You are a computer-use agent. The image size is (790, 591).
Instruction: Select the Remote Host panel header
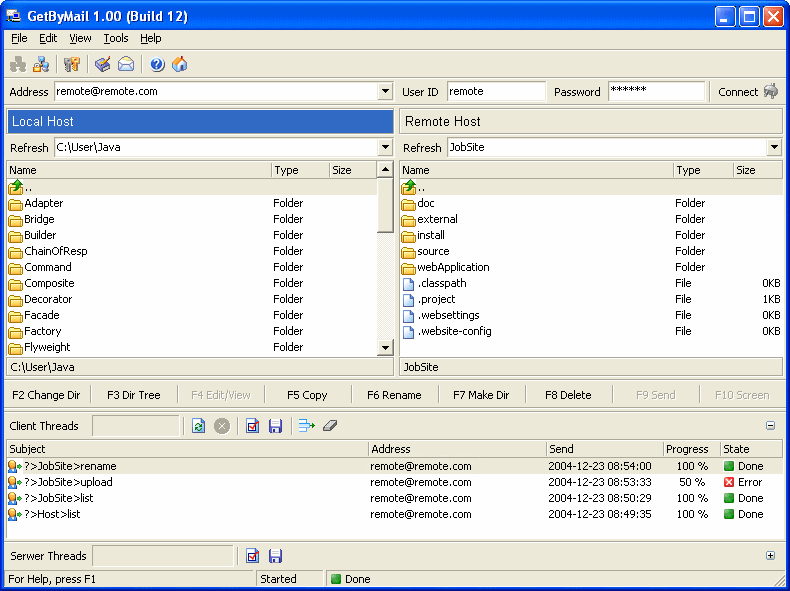(x=591, y=121)
